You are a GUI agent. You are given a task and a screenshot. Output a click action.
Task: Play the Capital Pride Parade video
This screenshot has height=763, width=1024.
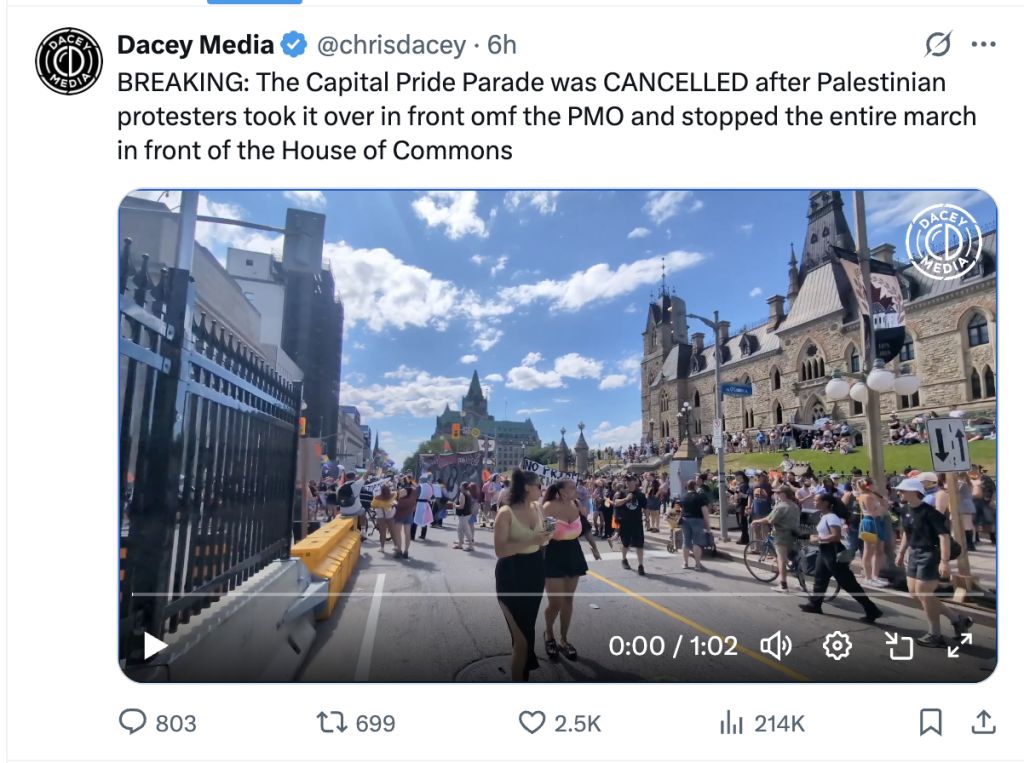[x=155, y=646]
